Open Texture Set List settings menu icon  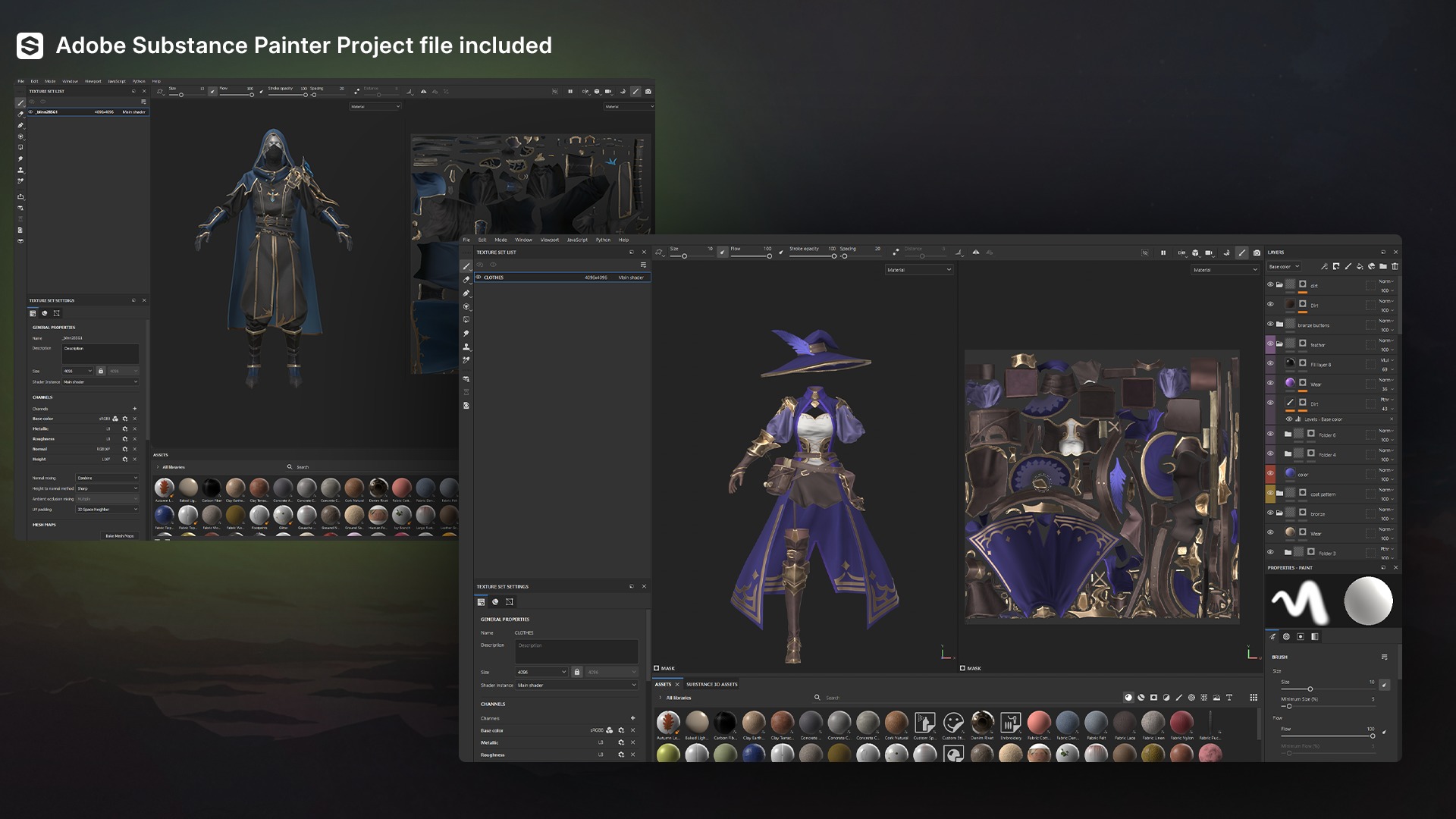coord(643,265)
